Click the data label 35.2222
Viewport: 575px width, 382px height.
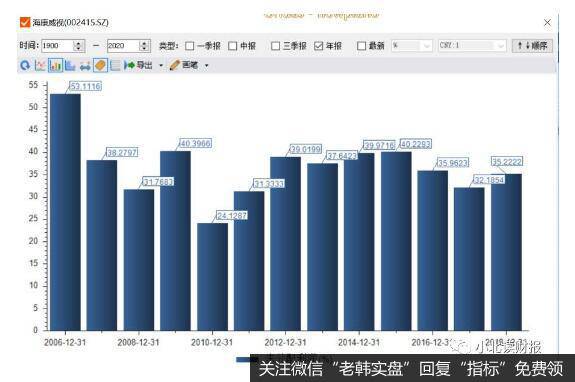coord(507,161)
